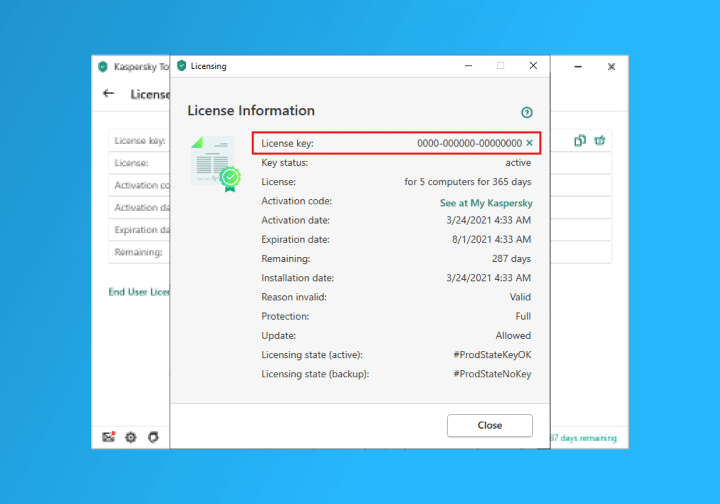The width and height of the screenshot is (720, 504).
Task: Click the Kaspersky logo in main window
Action: [102, 67]
